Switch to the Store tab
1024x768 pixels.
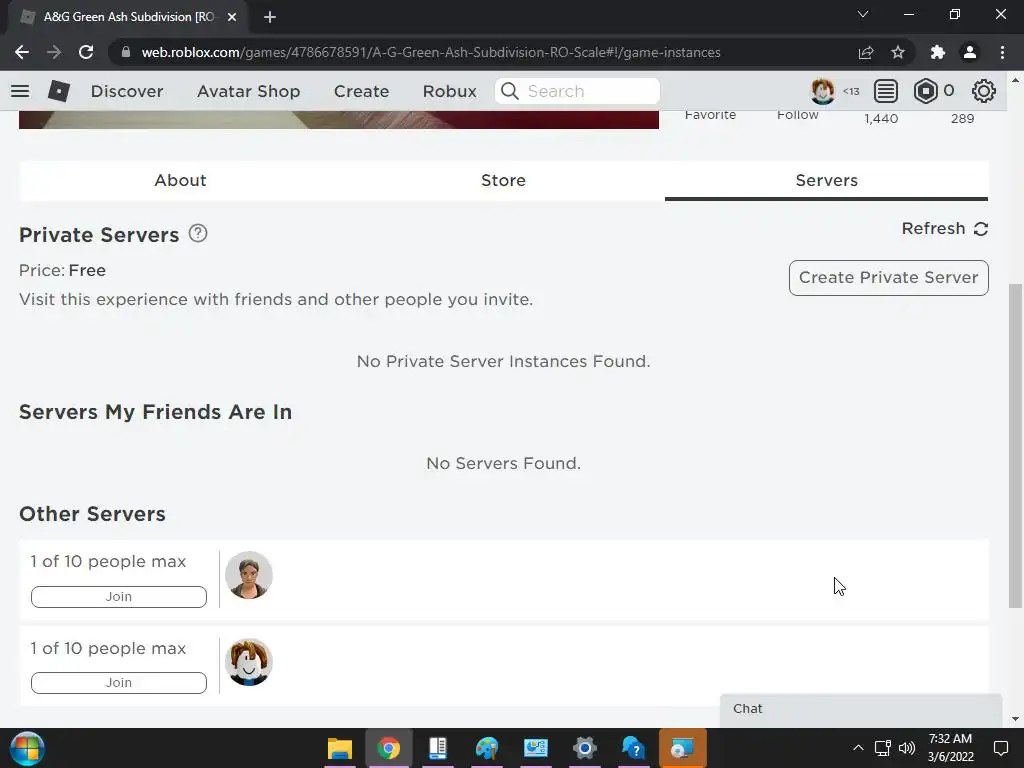(504, 180)
